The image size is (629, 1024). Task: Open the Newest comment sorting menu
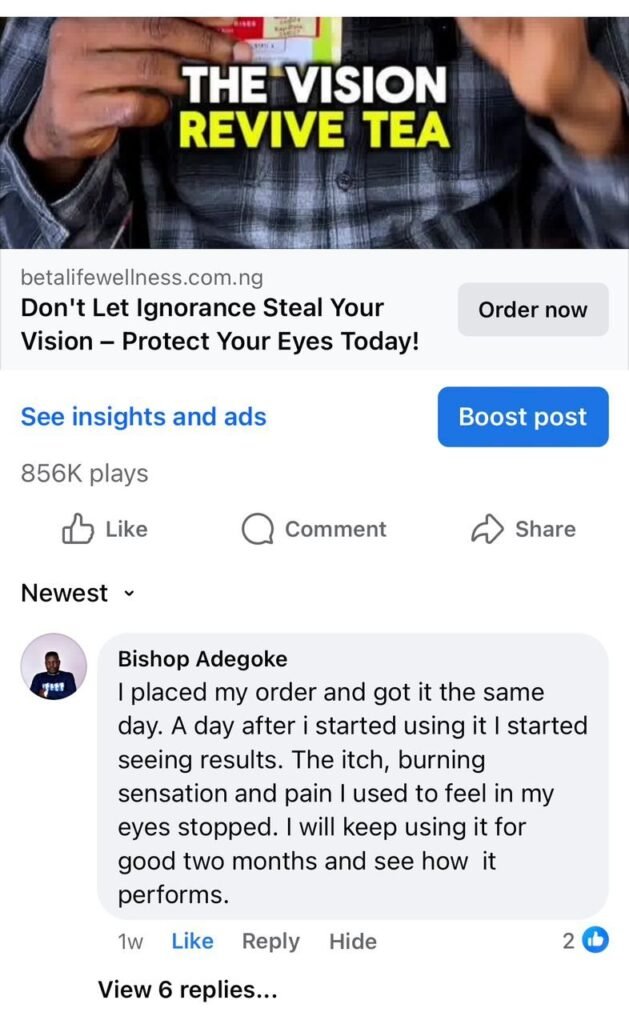click(78, 593)
